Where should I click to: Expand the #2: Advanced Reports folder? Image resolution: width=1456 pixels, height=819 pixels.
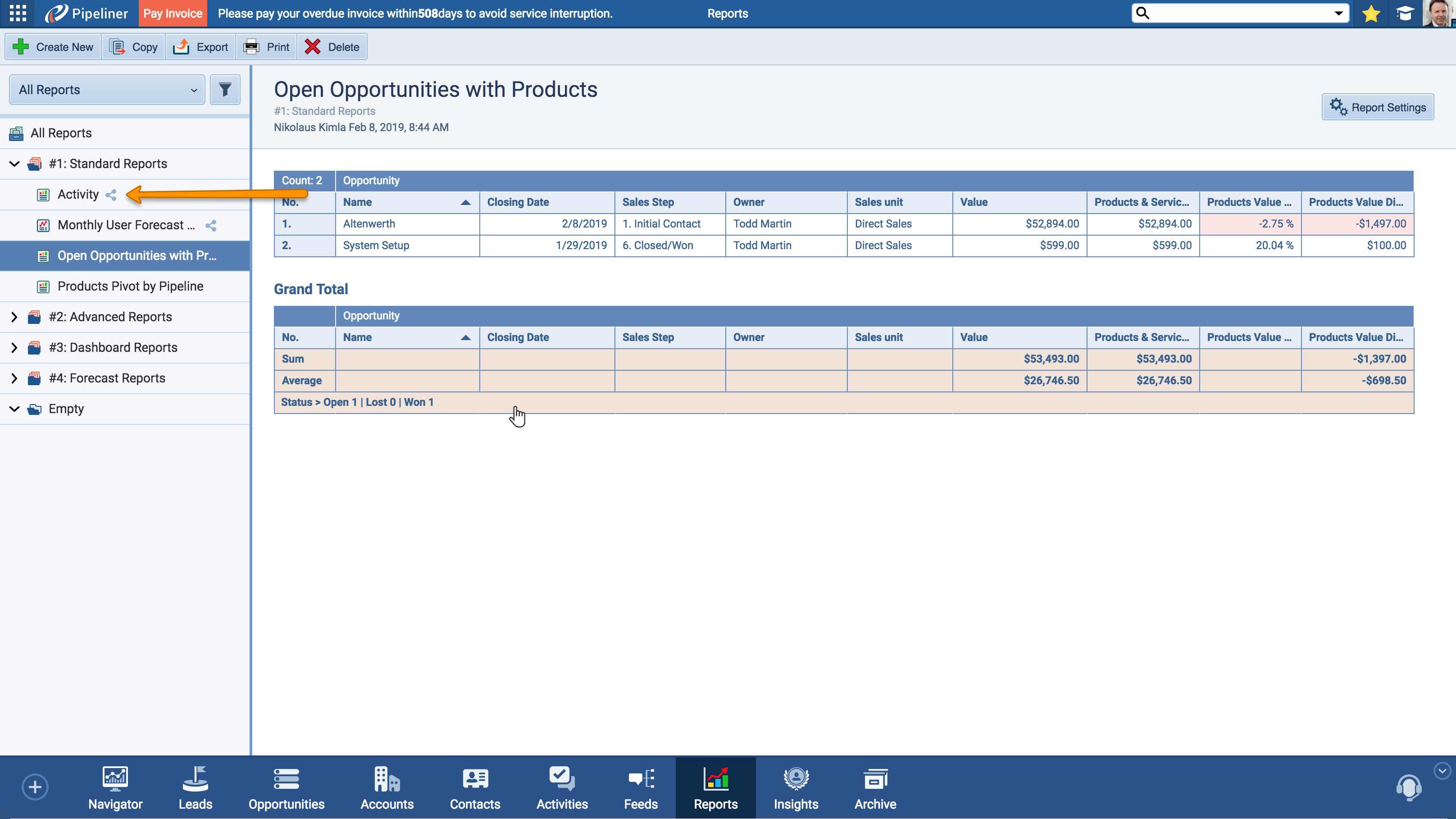click(x=15, y=317)
